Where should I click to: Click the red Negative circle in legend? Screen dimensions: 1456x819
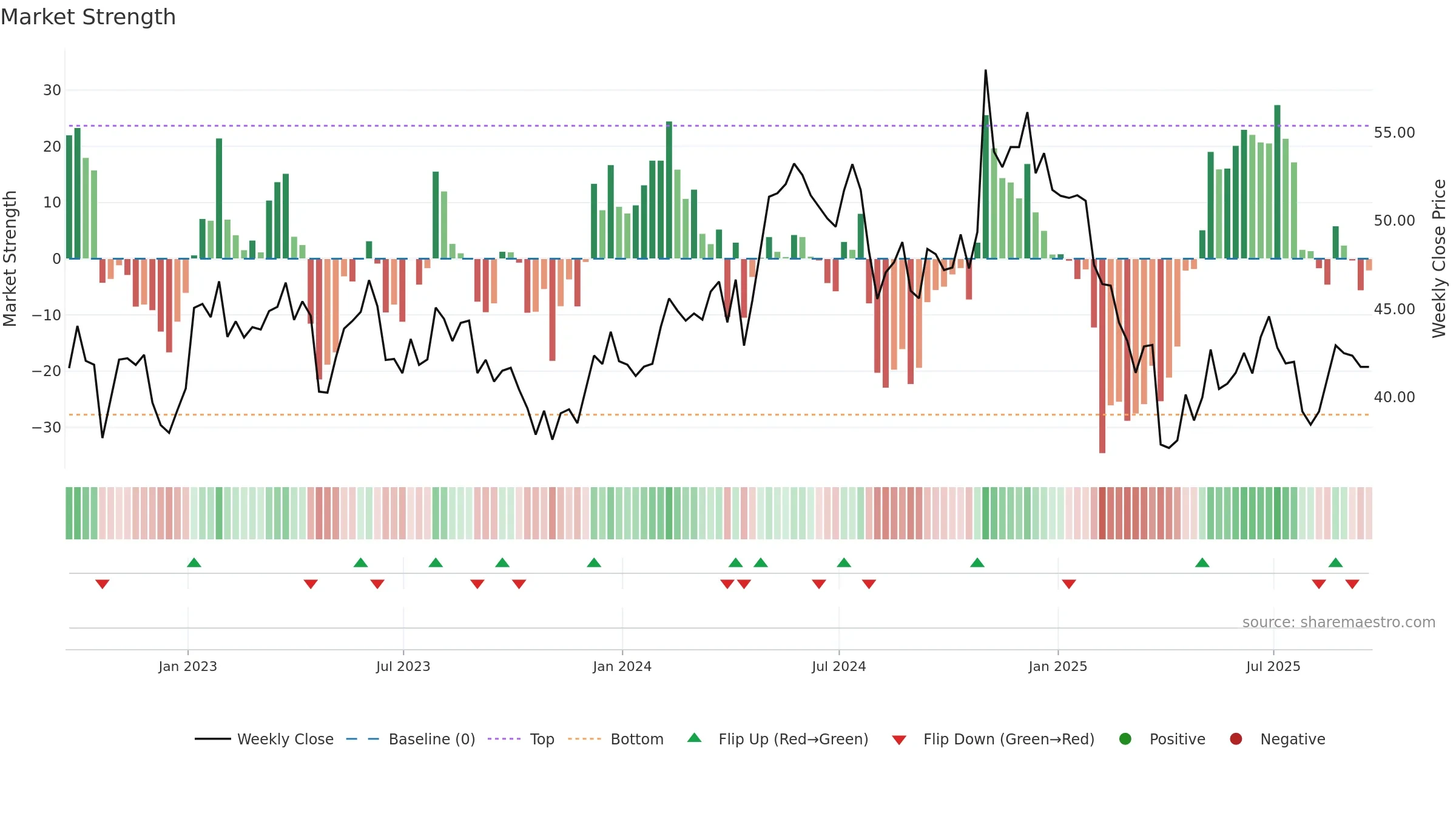1236,739
